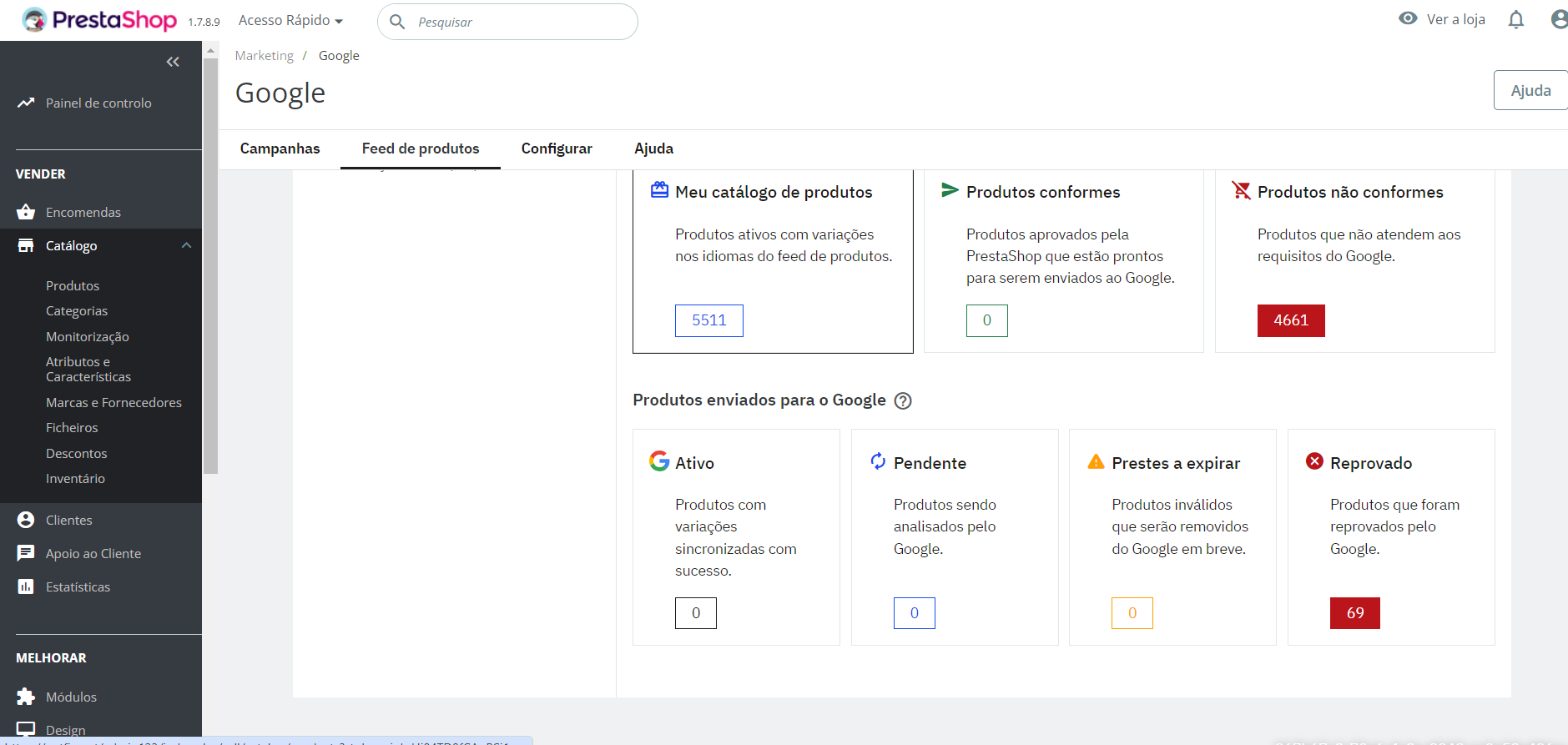
Task: Click the Ver a loja eye icon
Action: [x=1408, y=18]
